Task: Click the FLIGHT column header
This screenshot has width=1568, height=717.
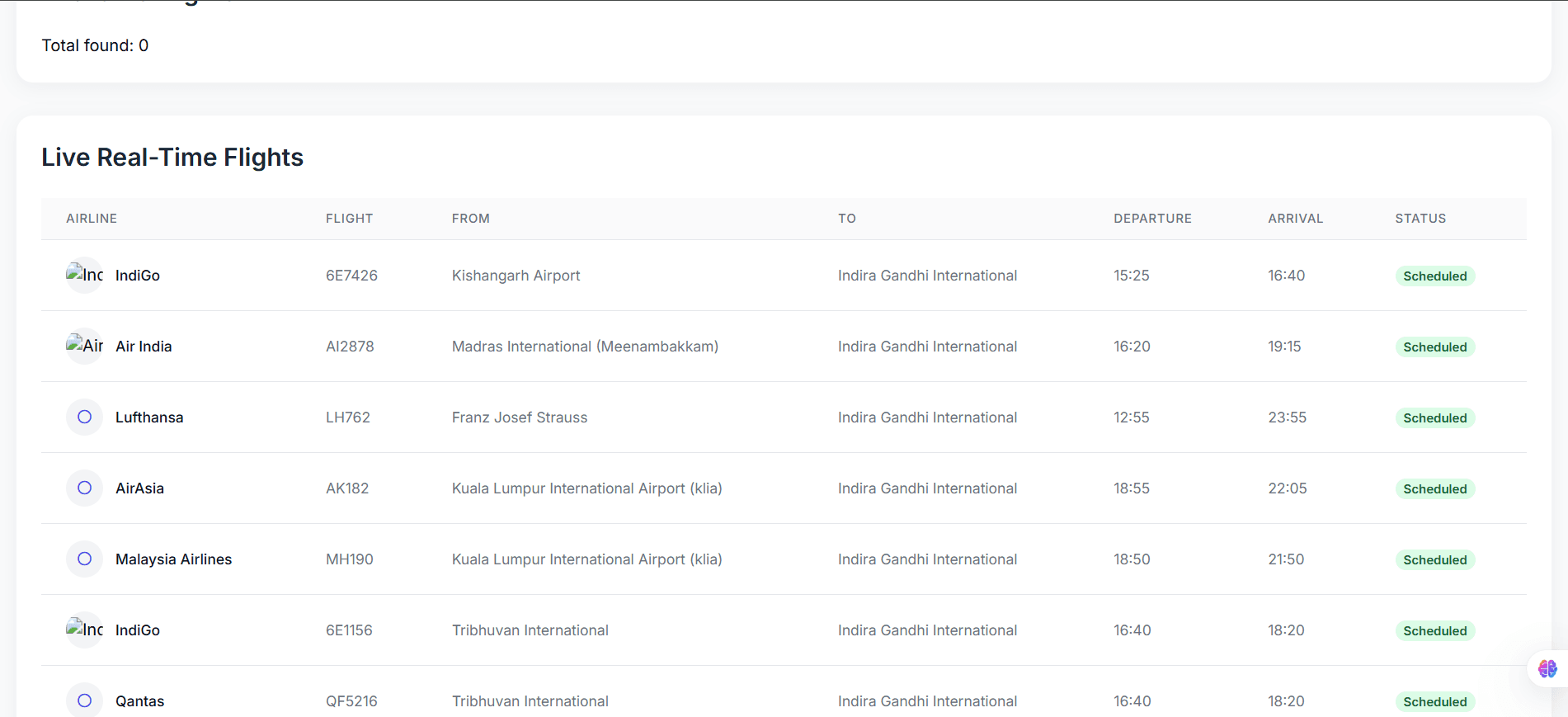Action: [350, 219]
